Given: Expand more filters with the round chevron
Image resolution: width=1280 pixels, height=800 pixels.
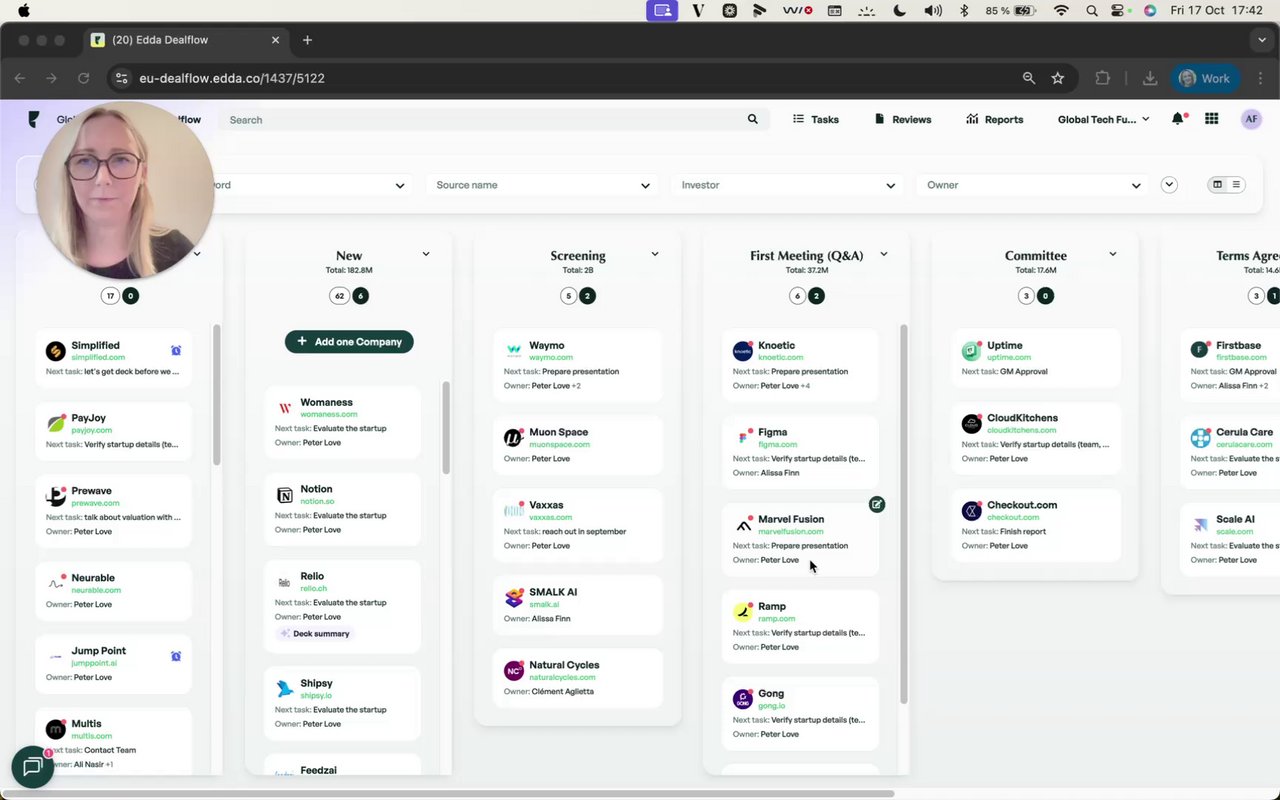Looking at the screenshot, I should coord(1169,185).
